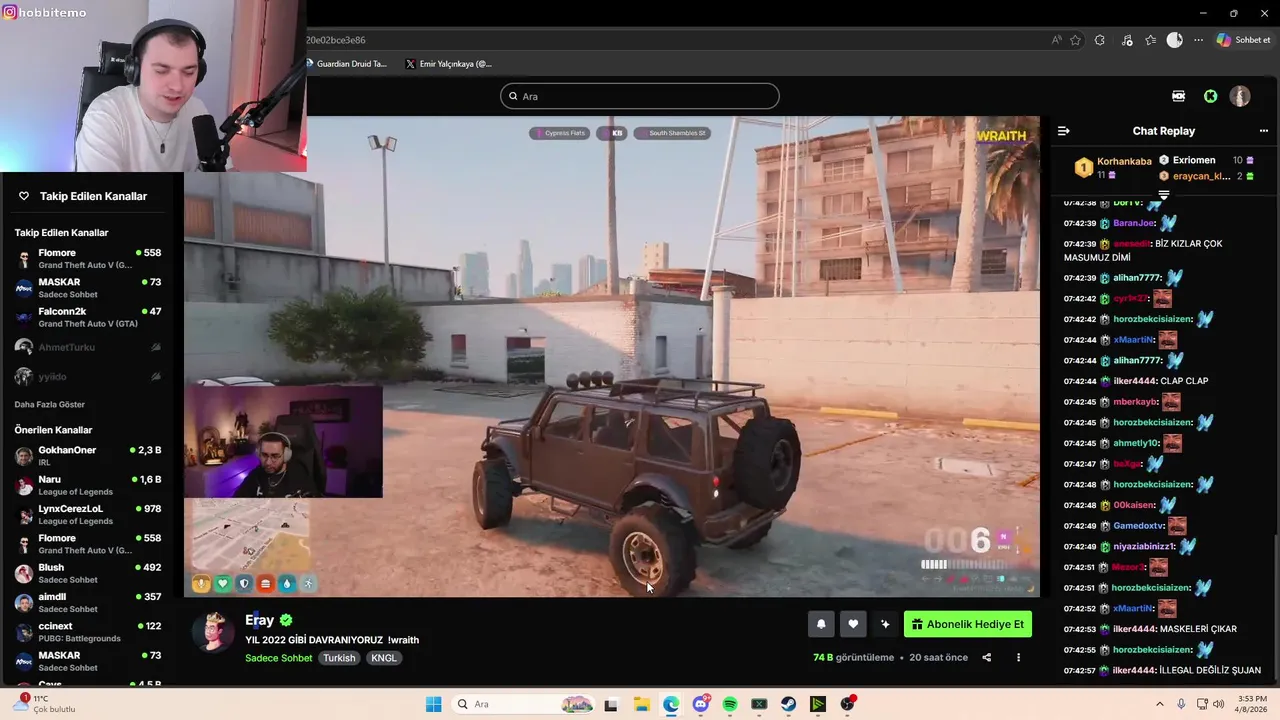This screenshot has width=1280, height=720.
Task: Open Chat Replay options three-dot menu
Action: pos(1263,131)
